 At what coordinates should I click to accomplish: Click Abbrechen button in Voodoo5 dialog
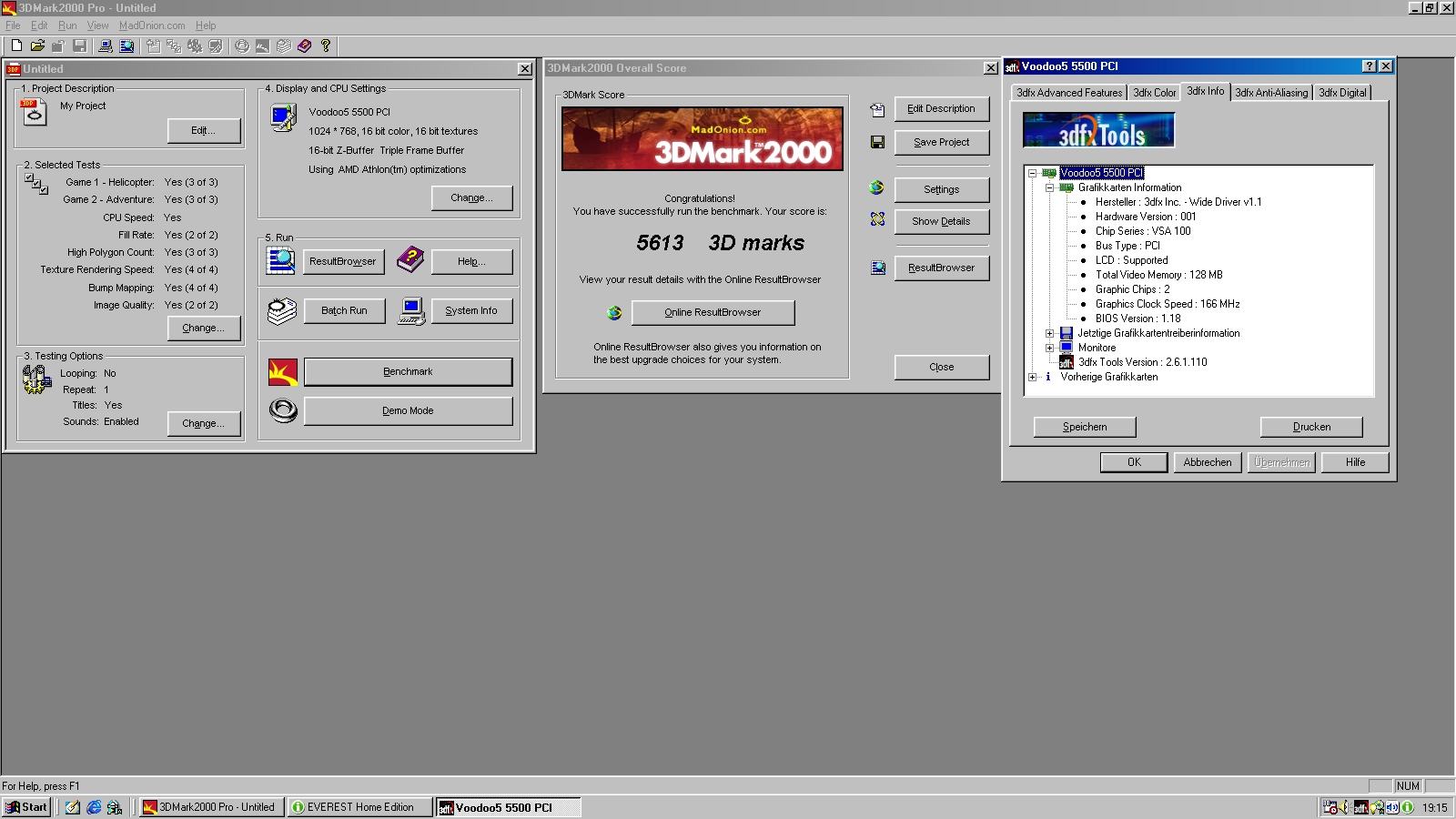(x=1208, y=462)
